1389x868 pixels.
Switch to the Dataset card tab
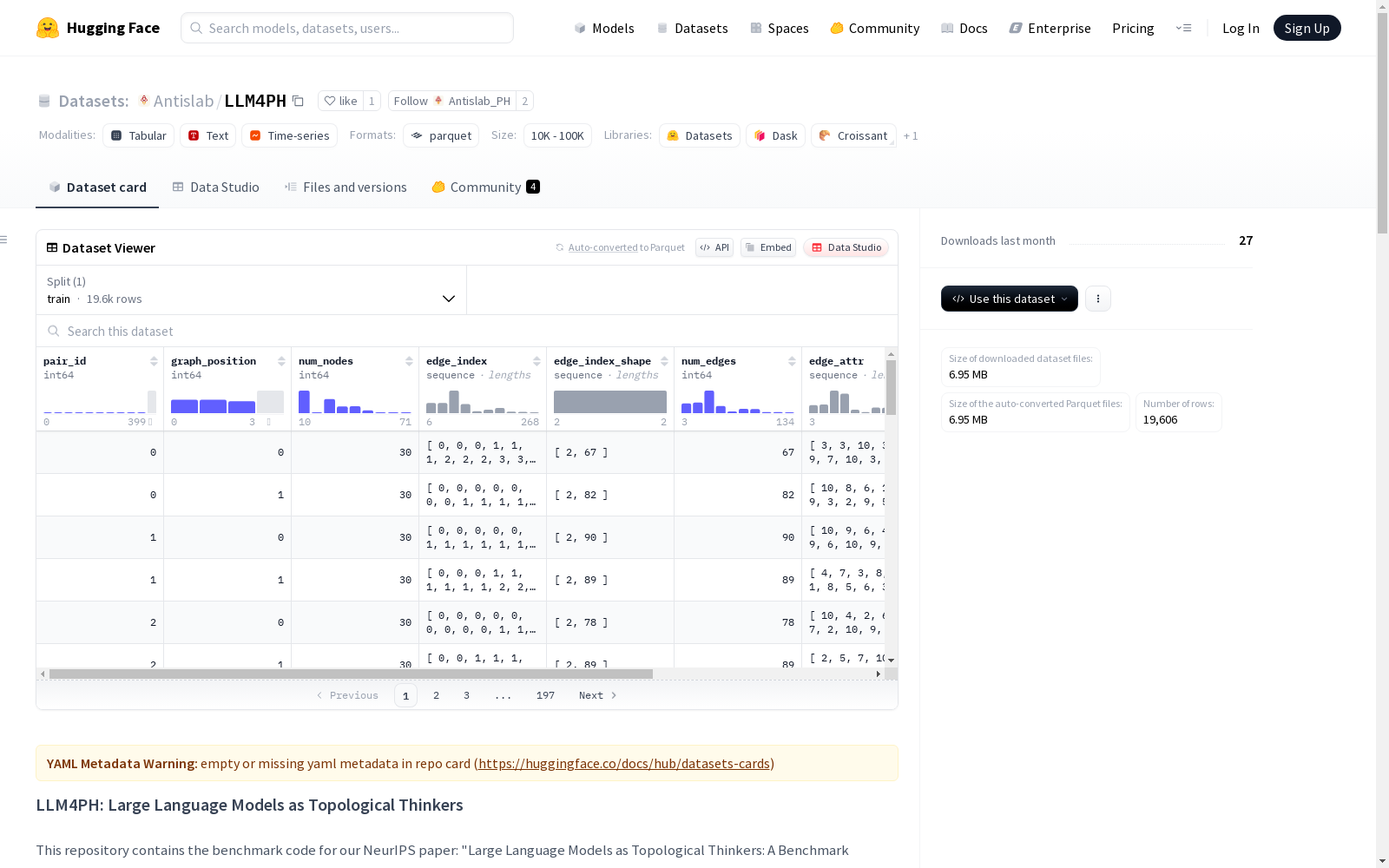tap(97, 187)
